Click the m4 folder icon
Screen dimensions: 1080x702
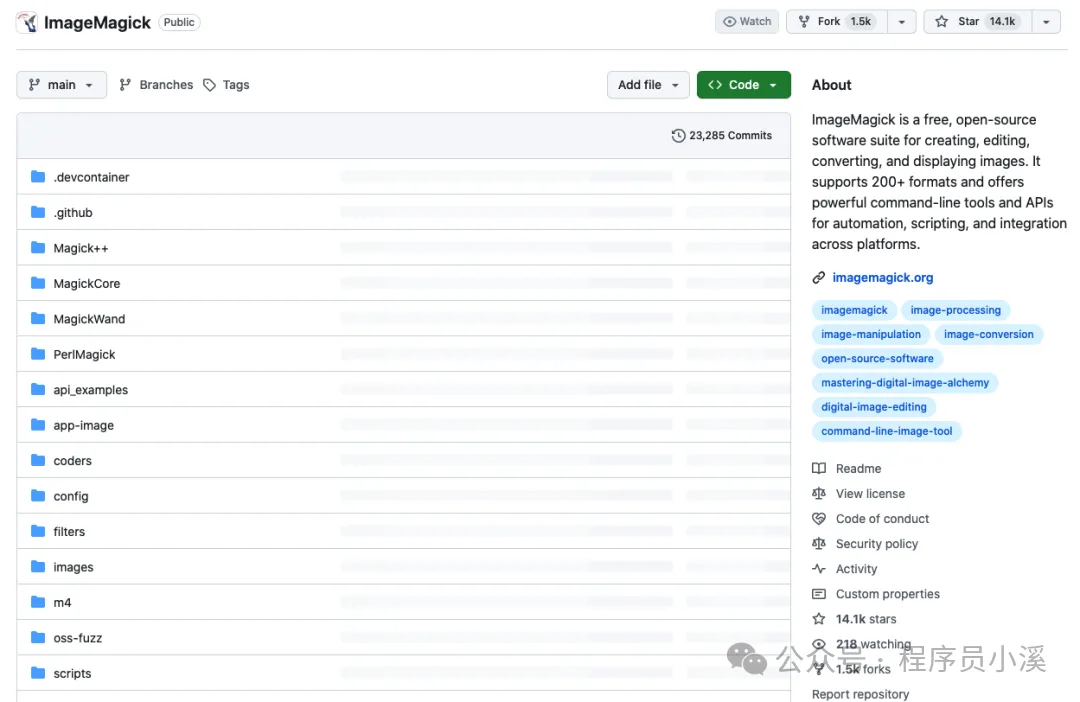coord(38,603)
